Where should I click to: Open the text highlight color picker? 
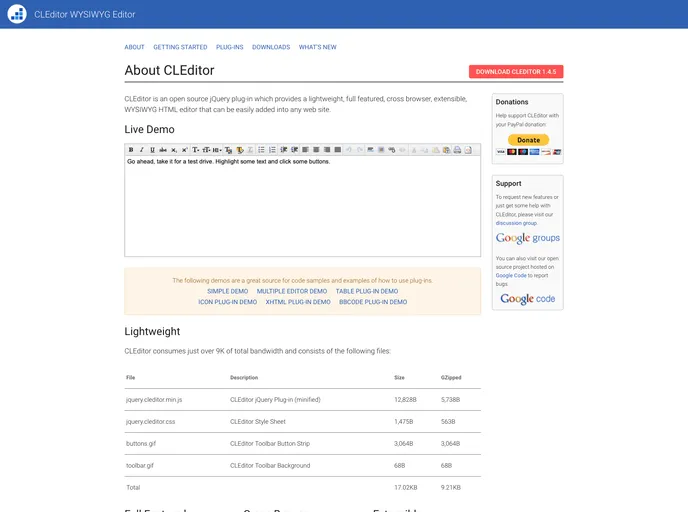(x=240, y=150)
